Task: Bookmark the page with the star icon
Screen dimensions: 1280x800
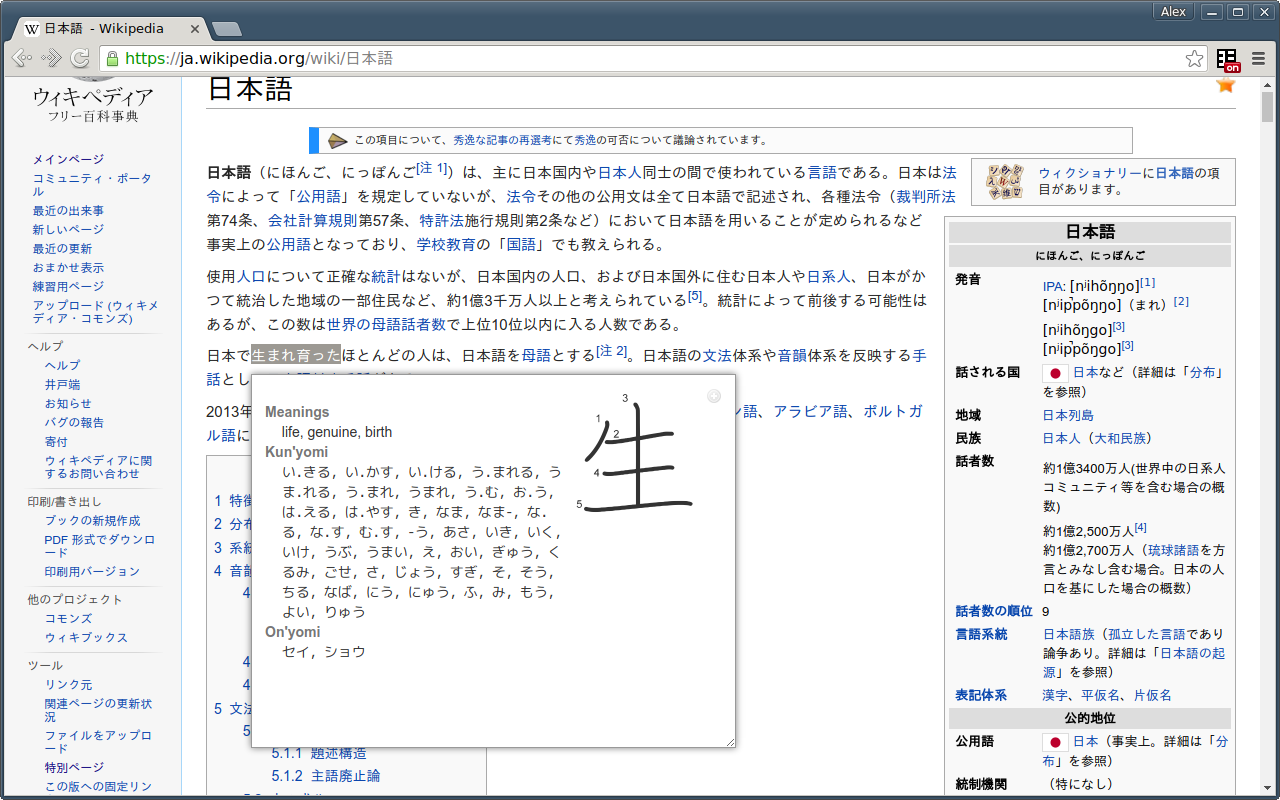Action: [x=1194, y=58]
